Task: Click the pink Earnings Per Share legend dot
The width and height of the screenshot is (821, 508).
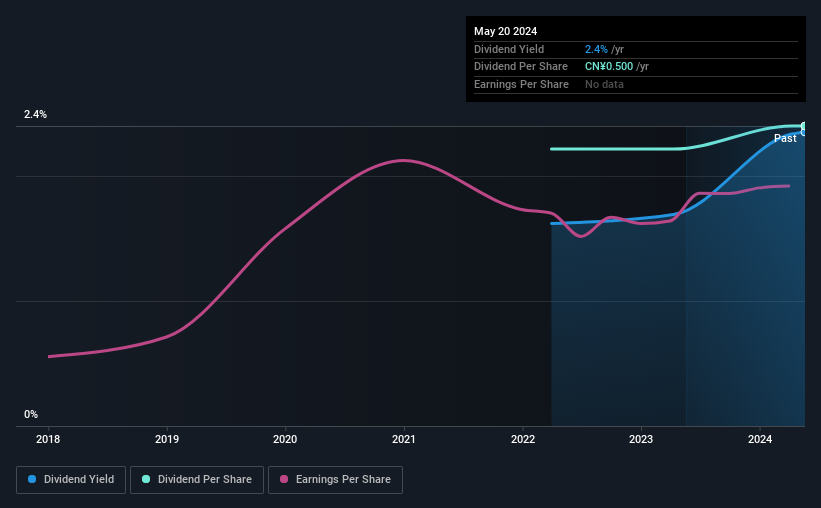Action: coord(284,479)
